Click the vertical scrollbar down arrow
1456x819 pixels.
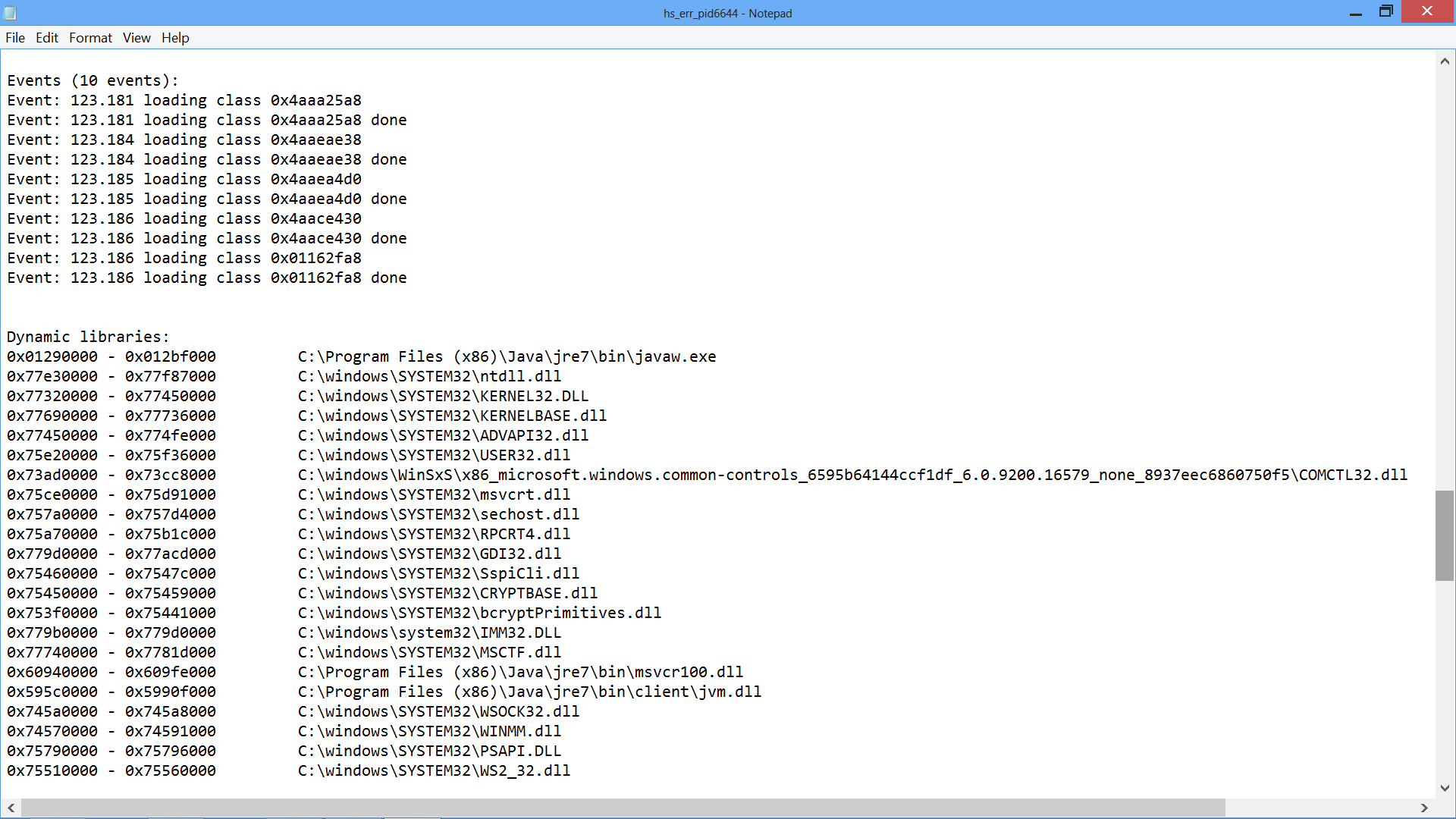[1445, 788]
